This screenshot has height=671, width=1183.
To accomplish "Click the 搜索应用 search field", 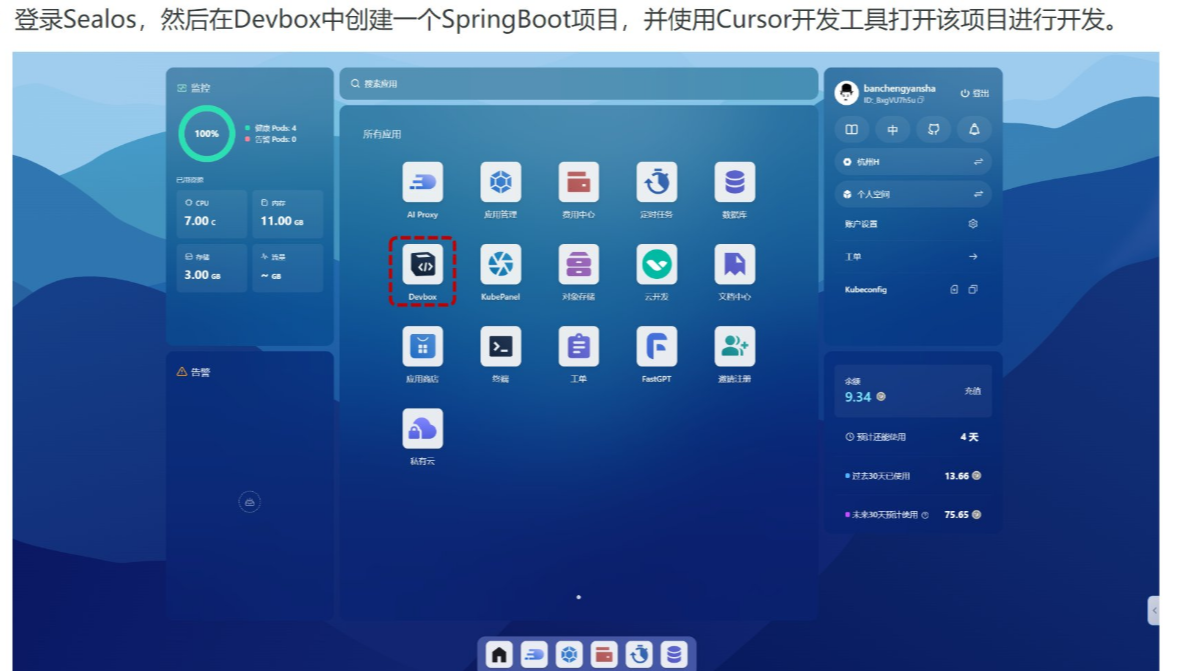I will tap(579, 84).
